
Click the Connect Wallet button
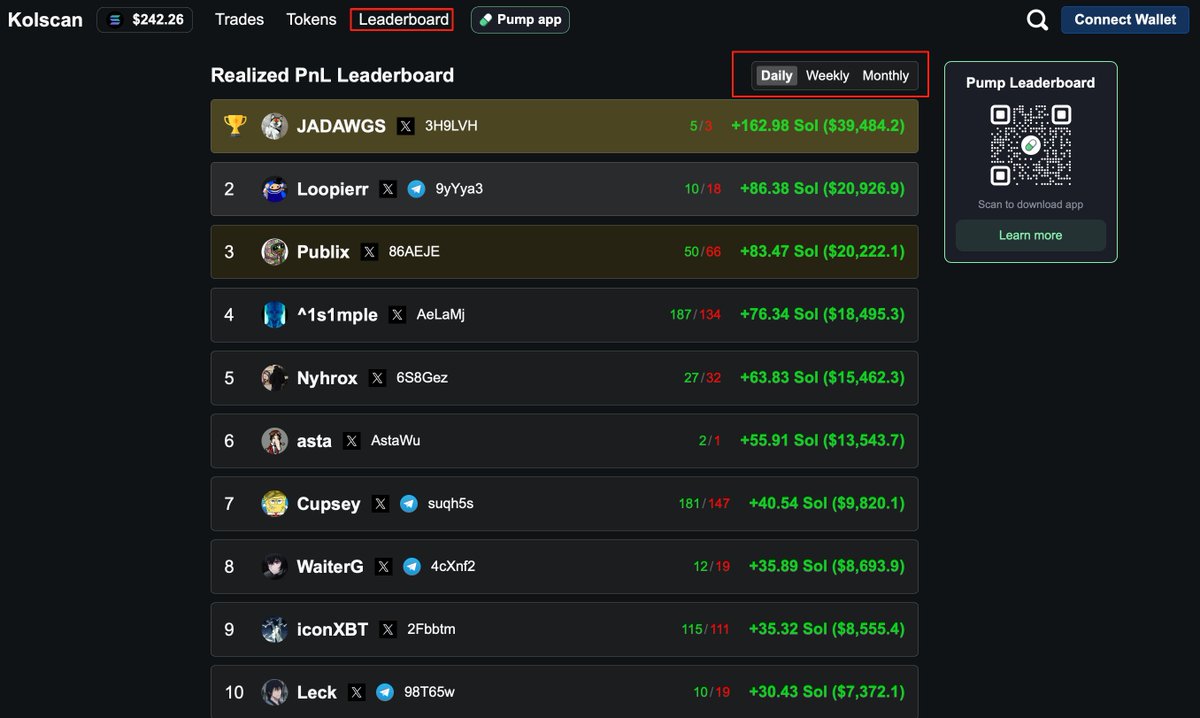coord(1125,19)
